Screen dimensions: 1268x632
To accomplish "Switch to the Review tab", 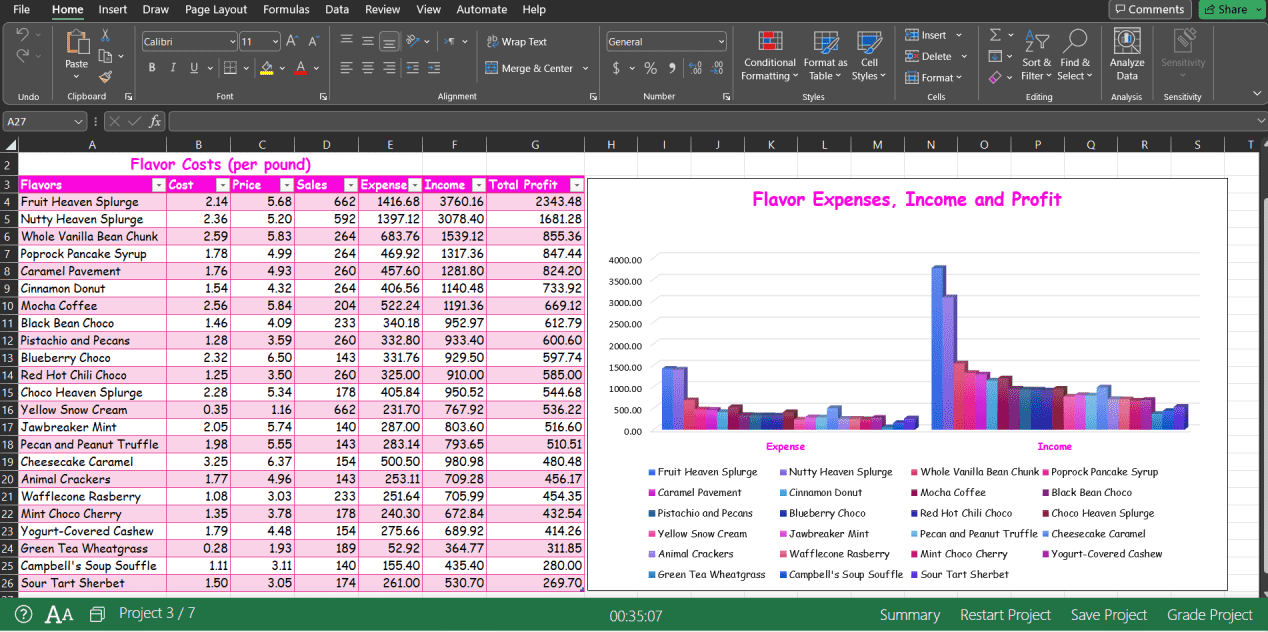I will pos(382,9).
